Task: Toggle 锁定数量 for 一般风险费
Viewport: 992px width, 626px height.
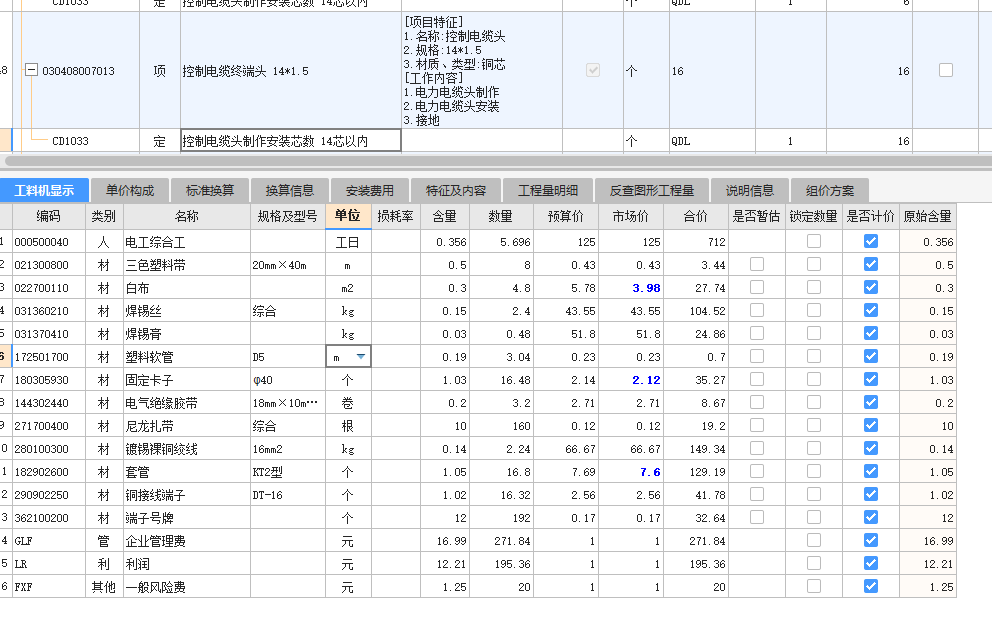Action: pos(814,586)
